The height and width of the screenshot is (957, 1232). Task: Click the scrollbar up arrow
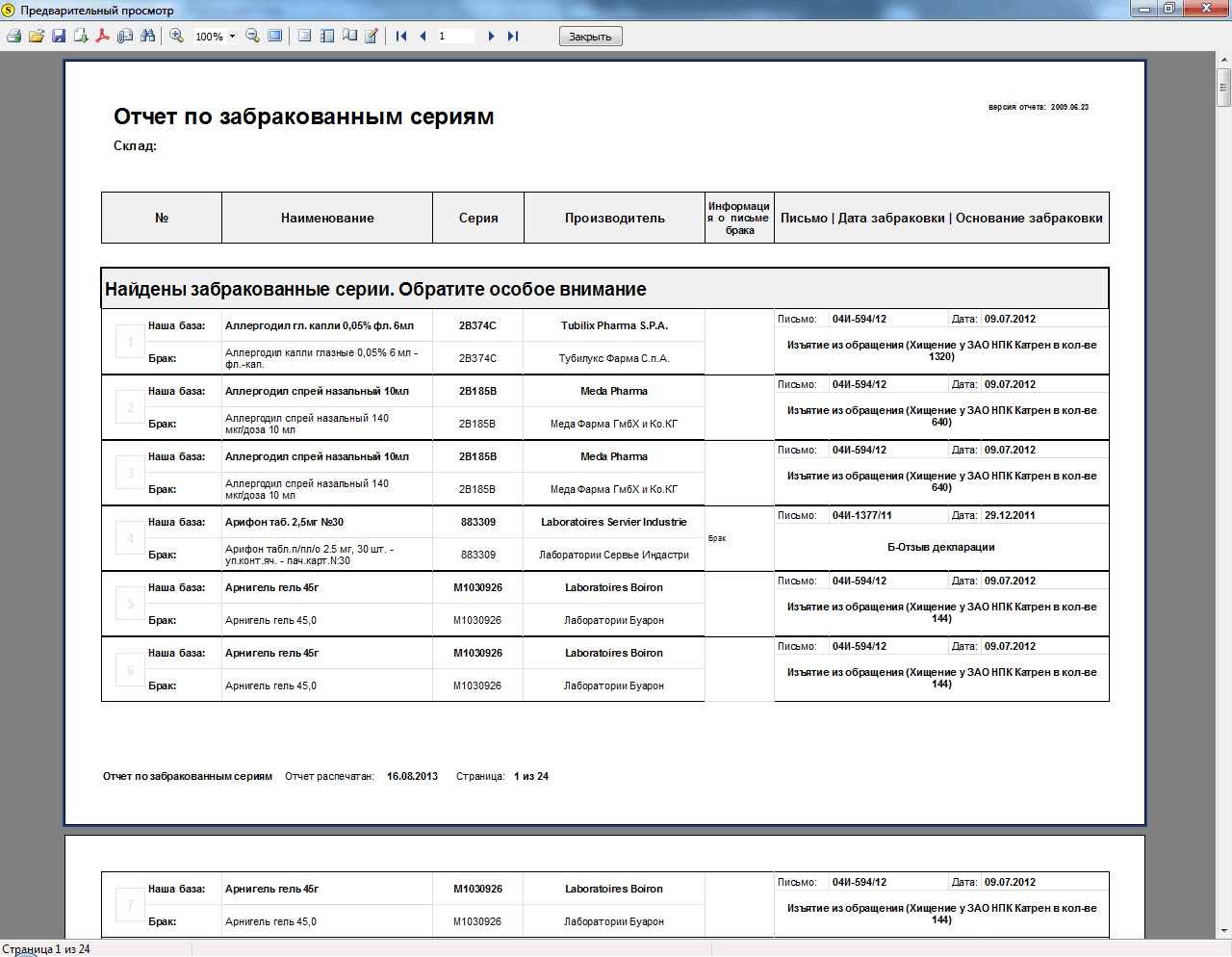pos(1224,60)
